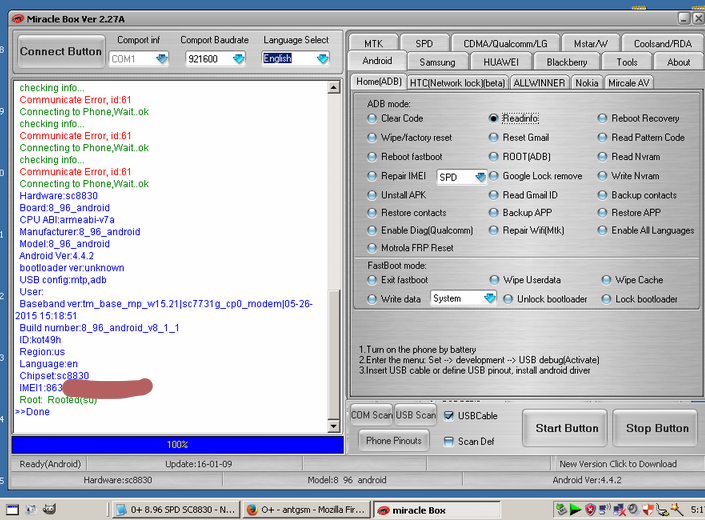Click the white cross shield tray icon
Screen dimensions: 705x520
click(648, 509)
